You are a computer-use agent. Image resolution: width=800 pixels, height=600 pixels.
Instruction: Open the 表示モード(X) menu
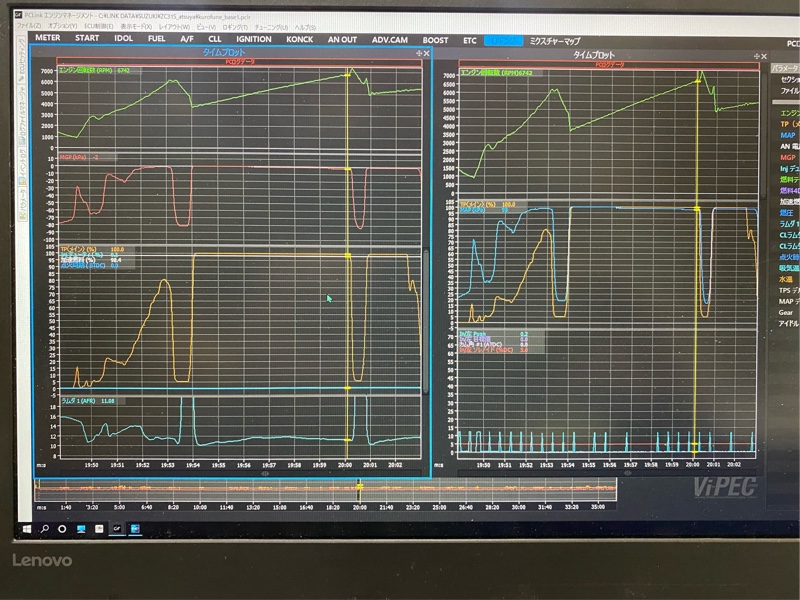[136, 27]
